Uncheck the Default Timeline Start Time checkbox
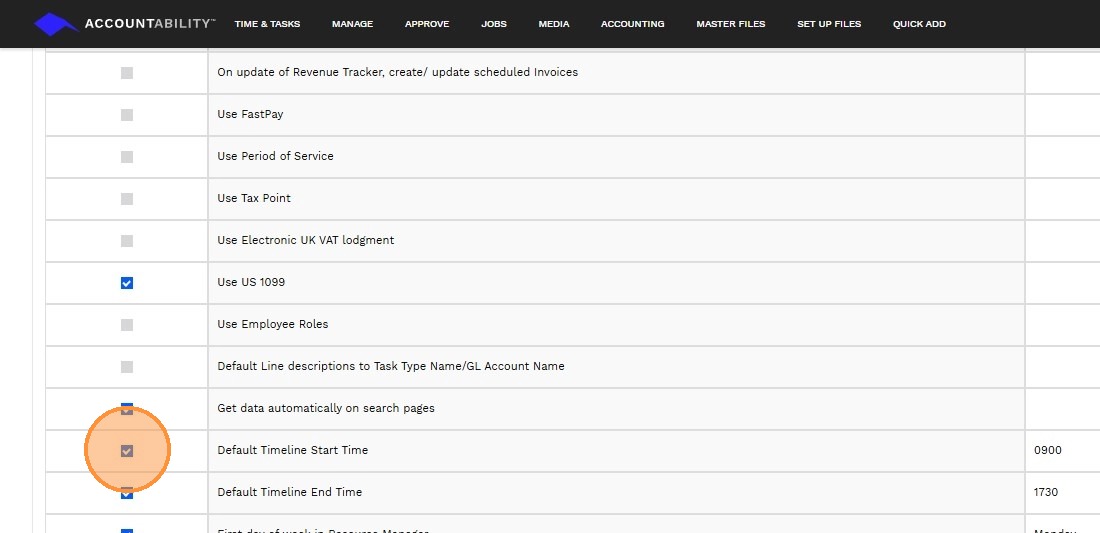Image resolution: width=1100 pixels, height=533 pixels. (x=127, y=451)
